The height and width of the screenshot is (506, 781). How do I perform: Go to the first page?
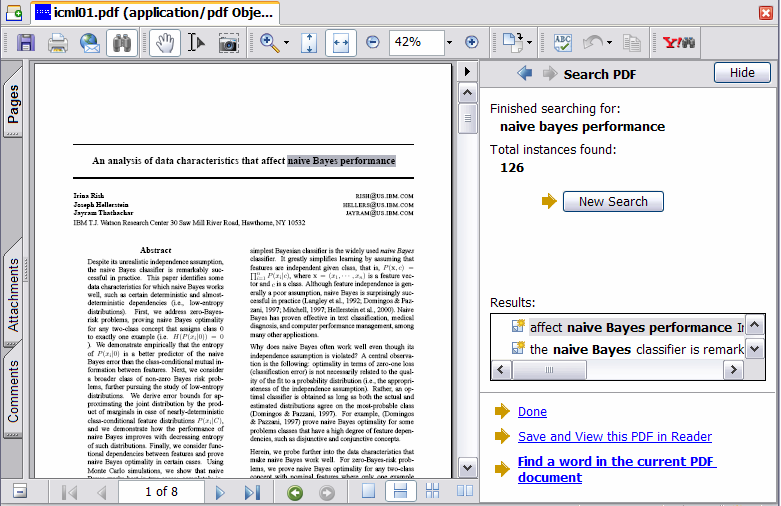coord(69,493)
